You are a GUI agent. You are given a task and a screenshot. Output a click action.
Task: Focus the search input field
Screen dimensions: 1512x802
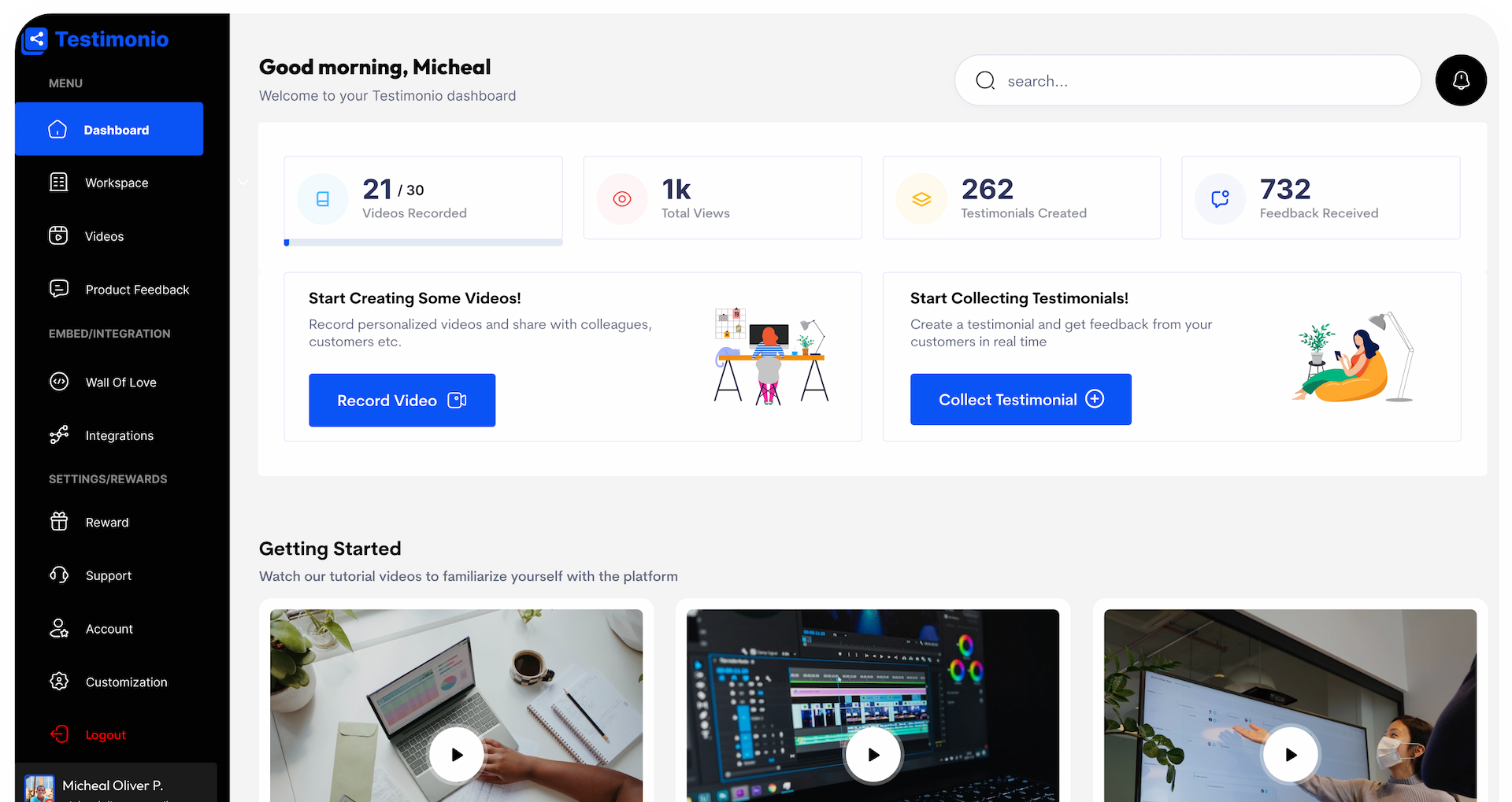coord(1188,80)
